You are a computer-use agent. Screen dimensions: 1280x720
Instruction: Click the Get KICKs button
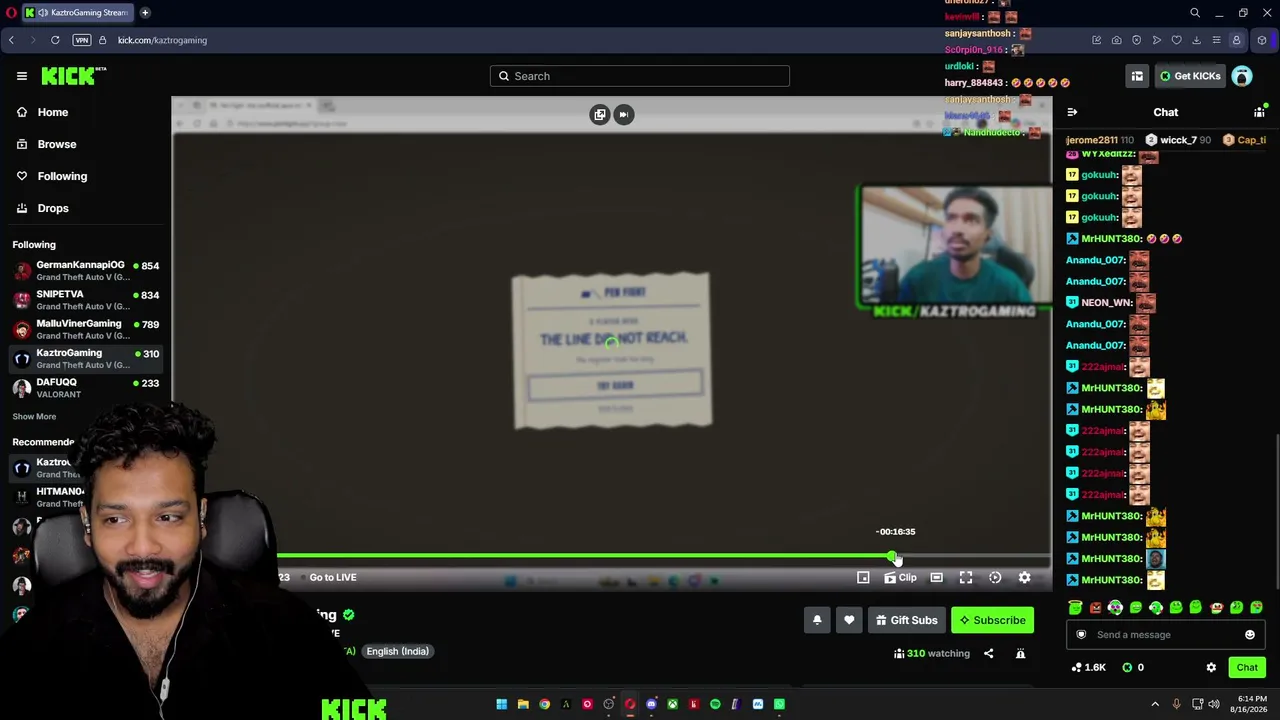point(1190,76)
